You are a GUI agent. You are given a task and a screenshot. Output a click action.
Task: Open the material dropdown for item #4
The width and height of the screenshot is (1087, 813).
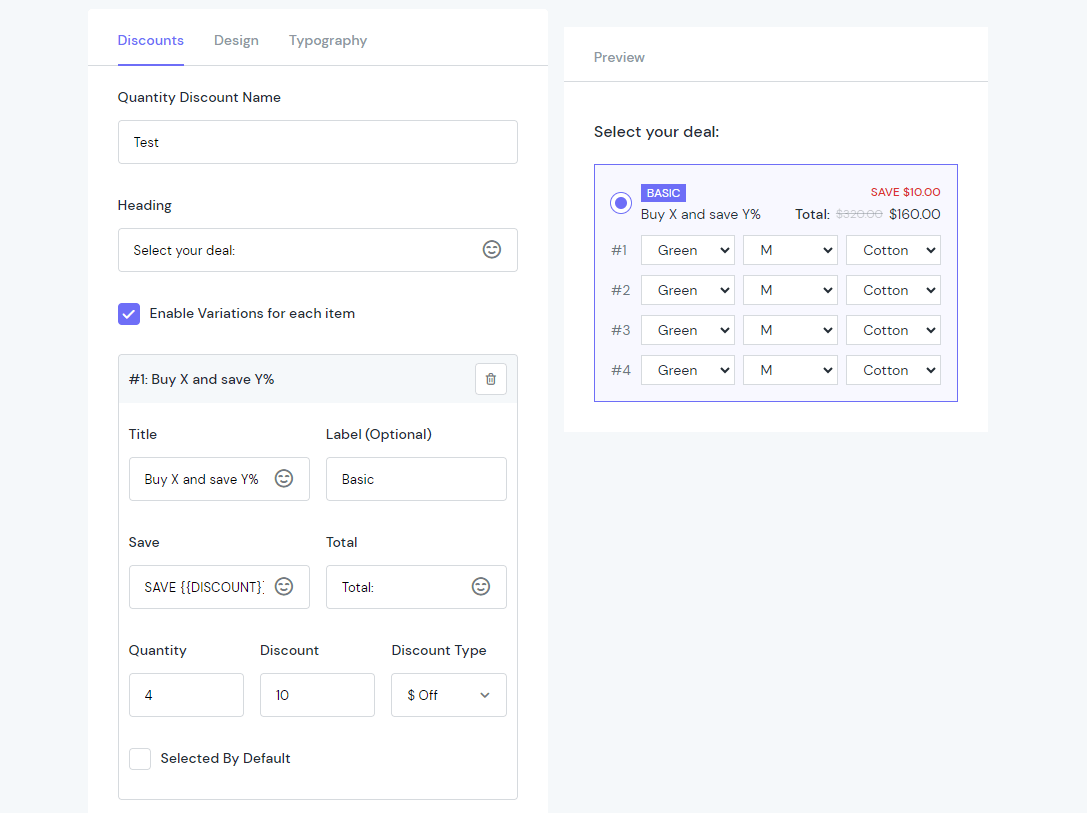pyautogui.click(x=893, y=369)
